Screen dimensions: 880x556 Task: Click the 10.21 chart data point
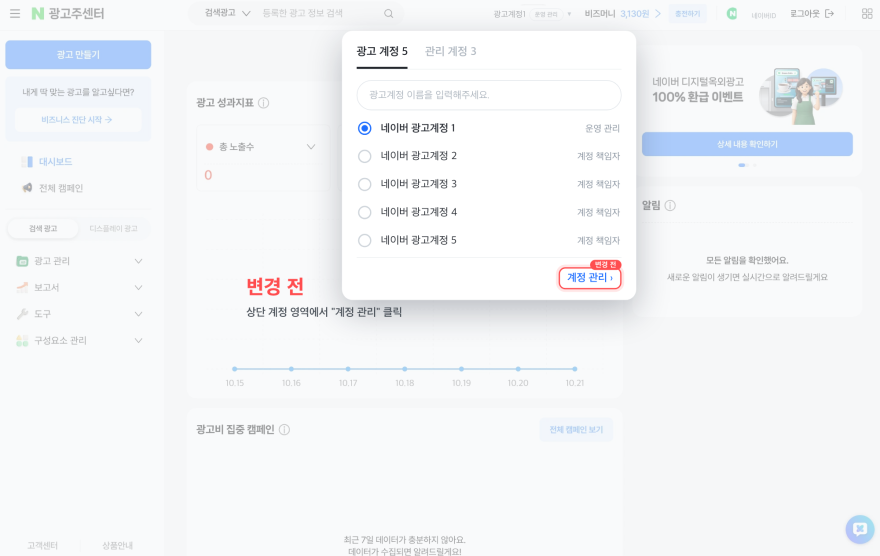pyautogui.click(x=575, y=369)
